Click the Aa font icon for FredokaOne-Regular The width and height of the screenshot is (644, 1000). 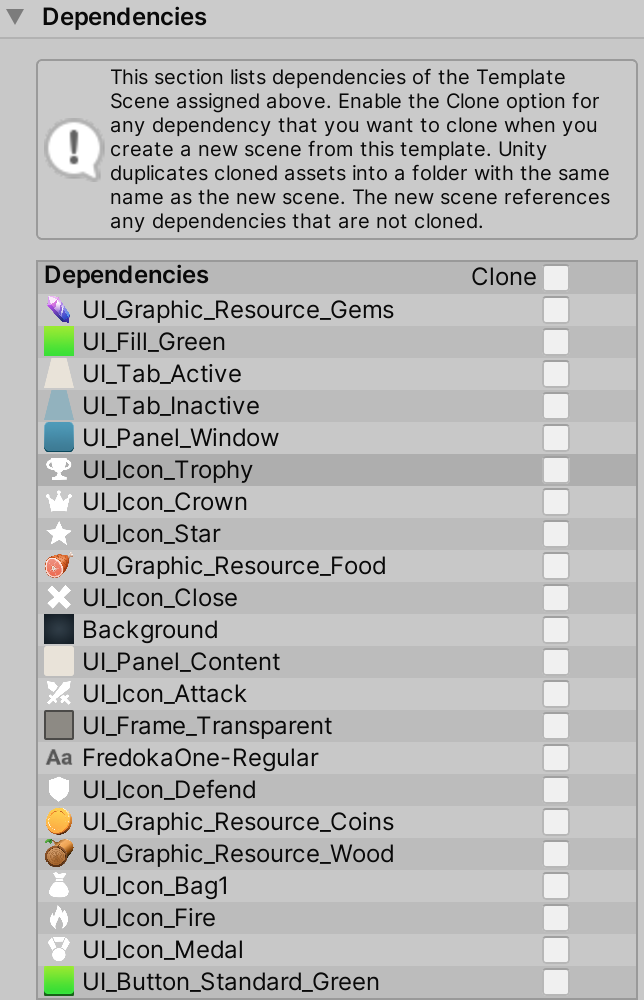(x=58, y=757)
